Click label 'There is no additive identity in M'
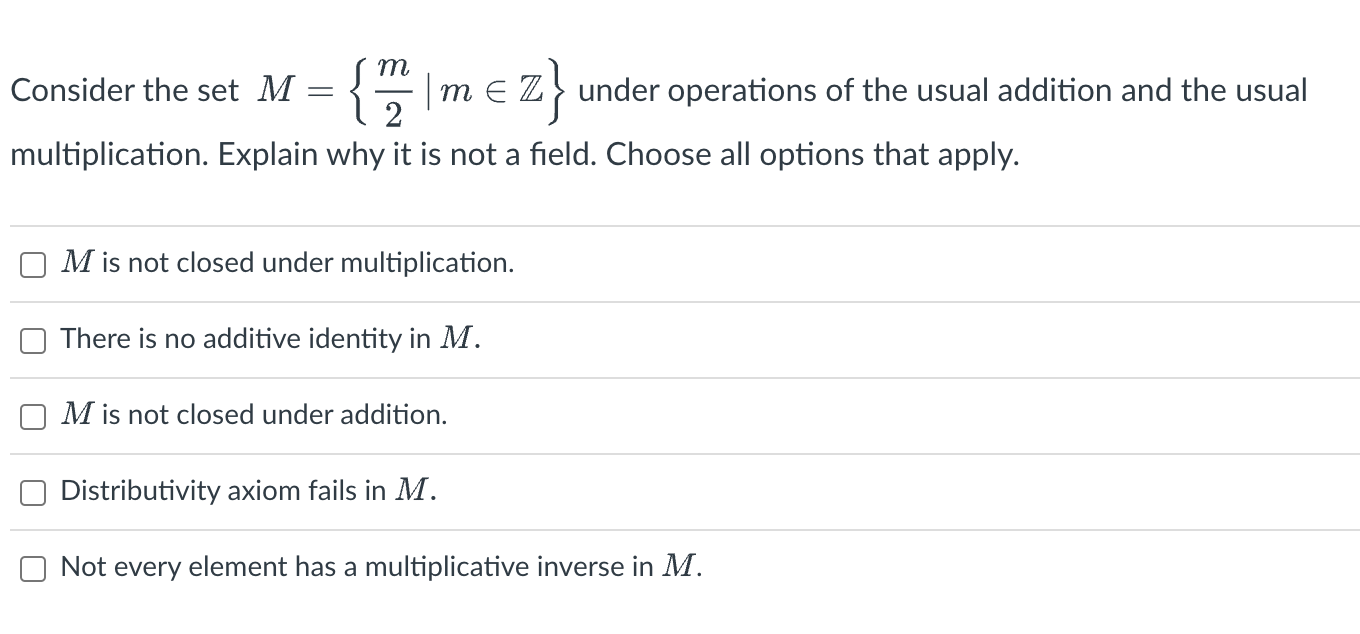 pos(270,339)
